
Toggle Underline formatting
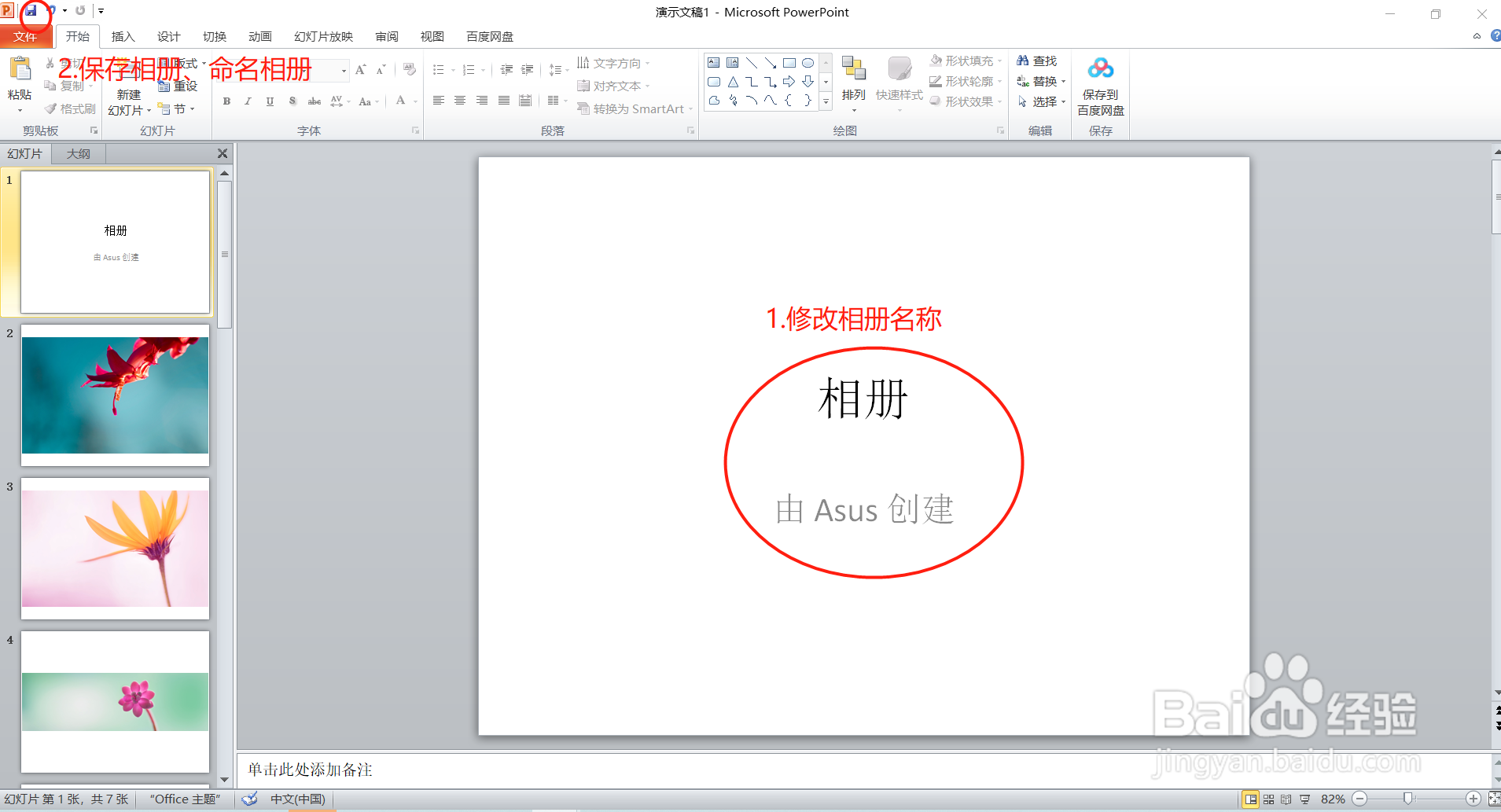click(x=270, y=101)
